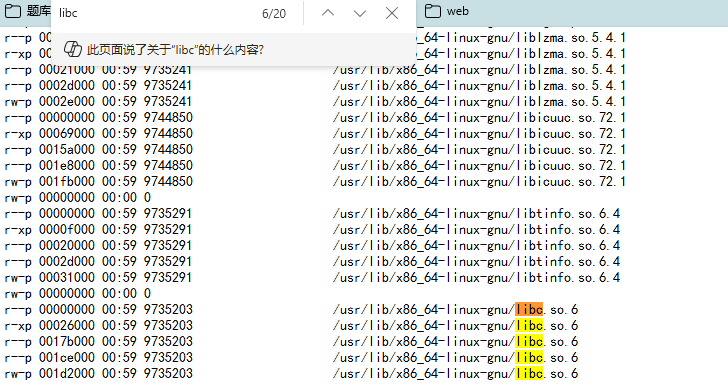Close the find-on-page bar
The image size is (728, 384).
click(x=392, y=13)
